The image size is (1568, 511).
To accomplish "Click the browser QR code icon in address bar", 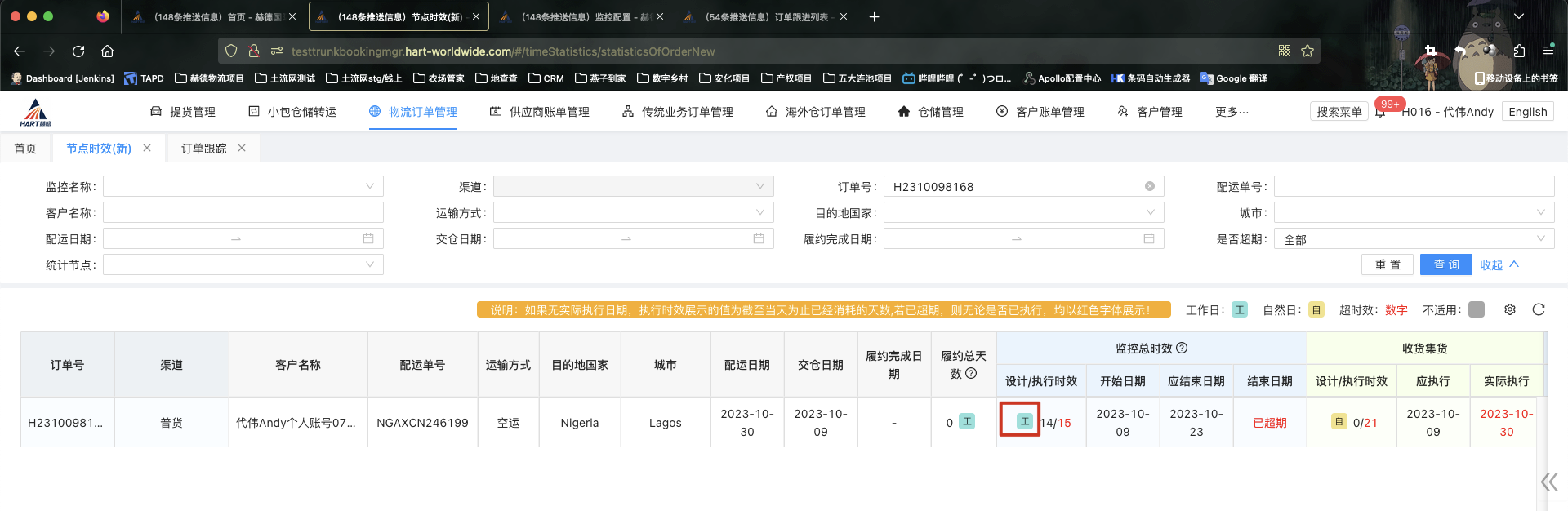I will 1285,51.
